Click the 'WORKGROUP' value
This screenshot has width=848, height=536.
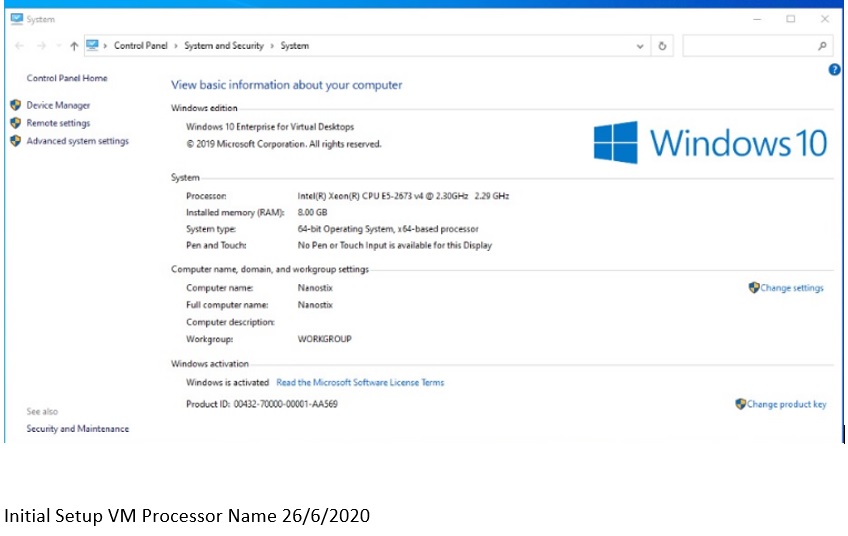tap(324, 339)
